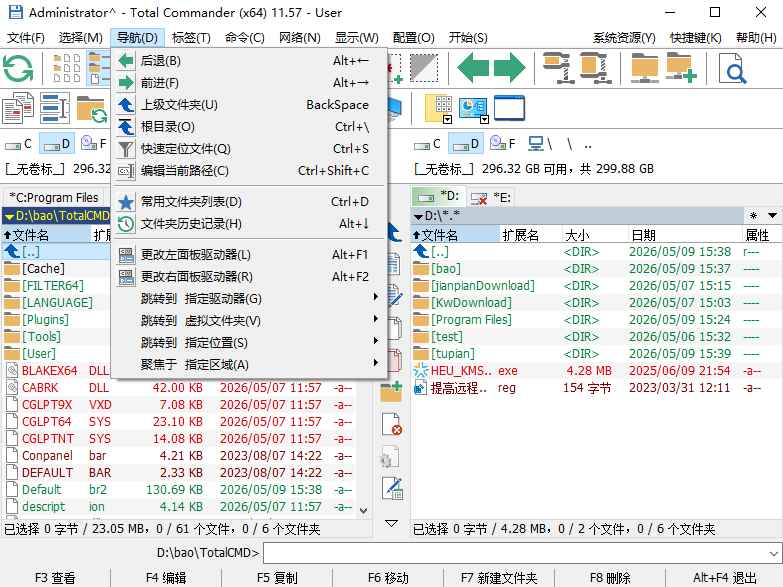
Task: Switch to the *E: tab in right panel
Action: [491, 198]
